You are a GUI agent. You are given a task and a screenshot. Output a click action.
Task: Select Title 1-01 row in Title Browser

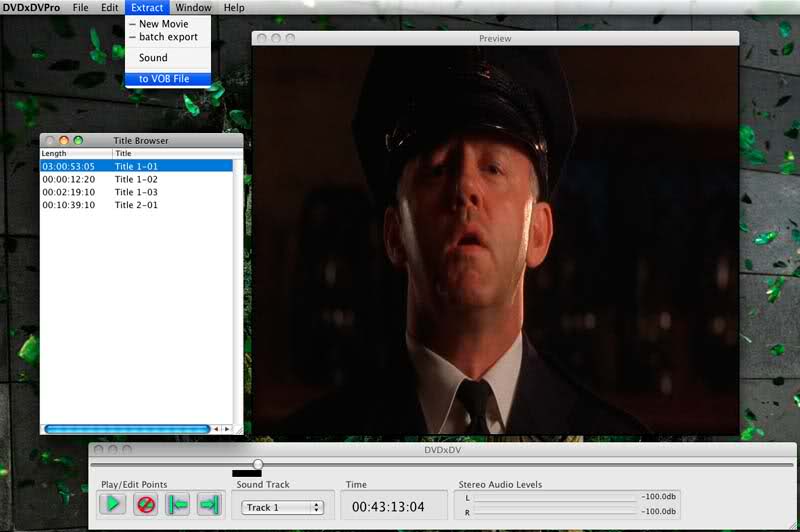136,166
